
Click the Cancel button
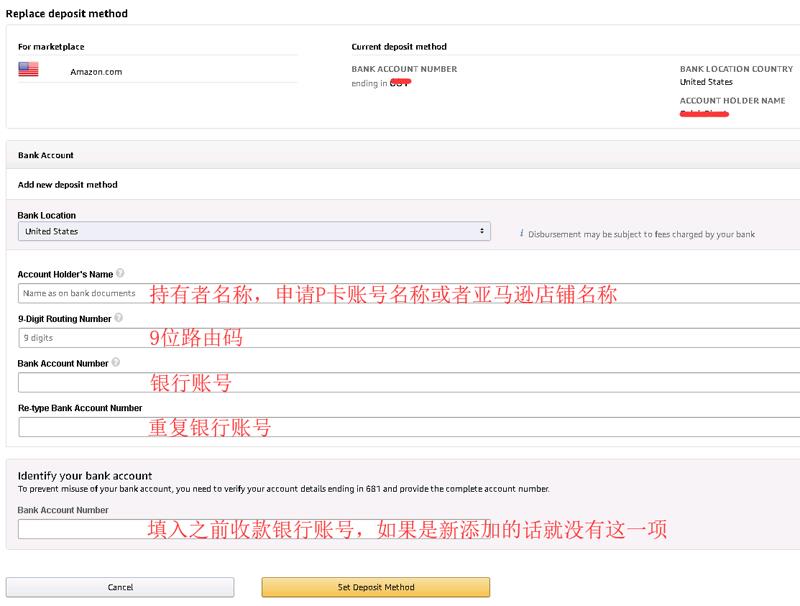(x=120, y=587)
